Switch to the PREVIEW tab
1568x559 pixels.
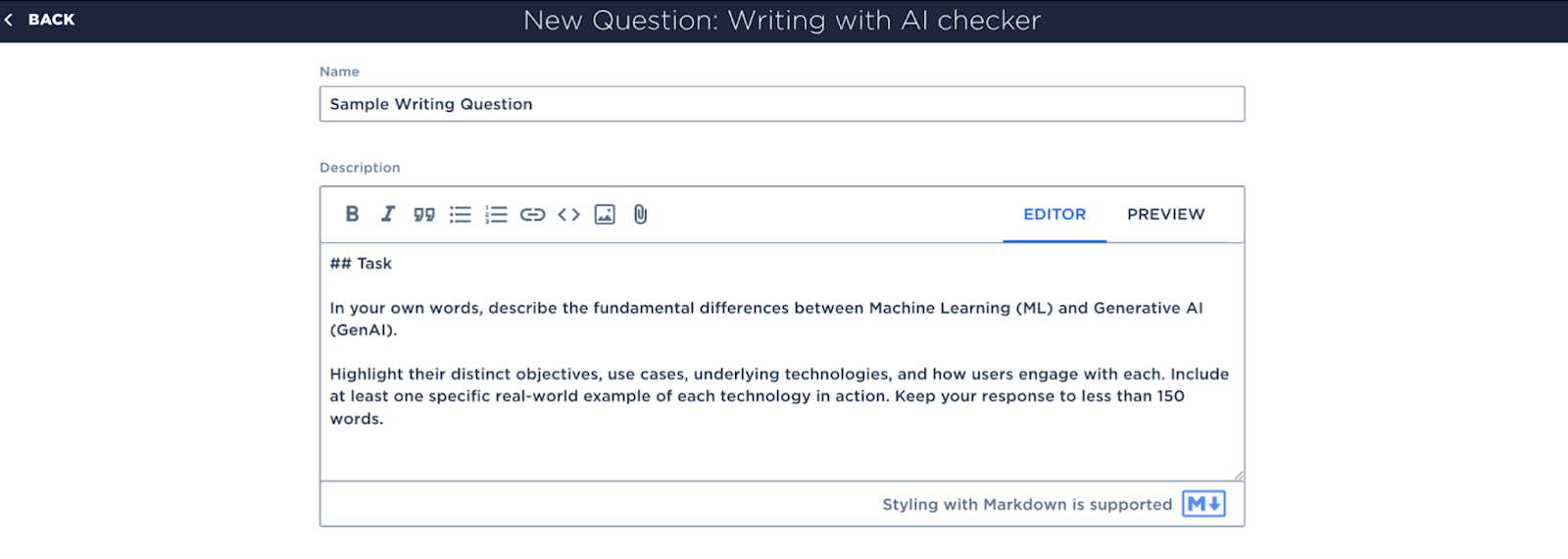[1165, 214]
